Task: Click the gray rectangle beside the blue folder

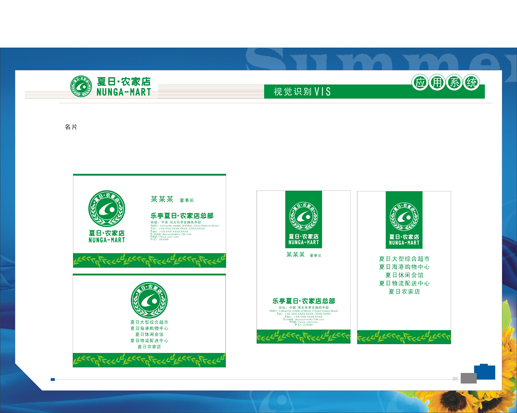Action: [x=469, y=378]
